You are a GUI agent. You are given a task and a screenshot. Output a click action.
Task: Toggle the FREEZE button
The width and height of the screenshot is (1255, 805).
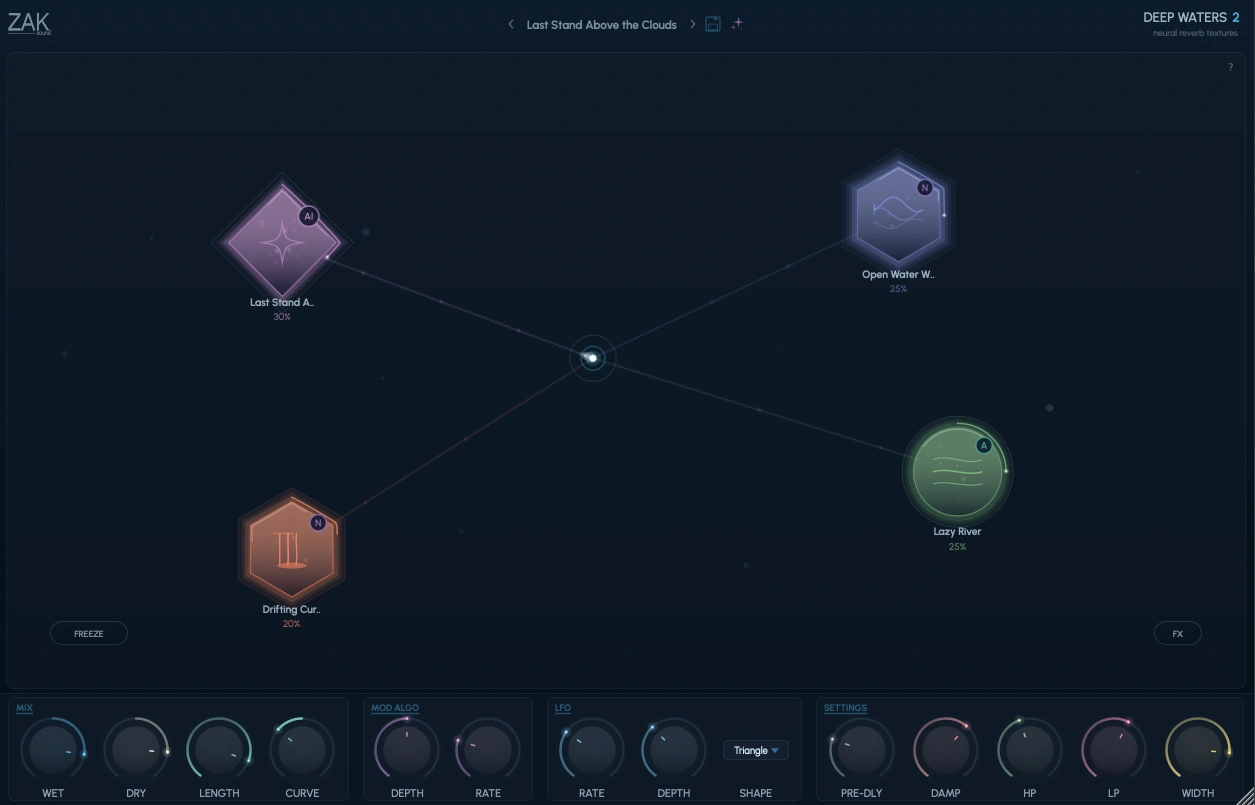click(89, 633)
